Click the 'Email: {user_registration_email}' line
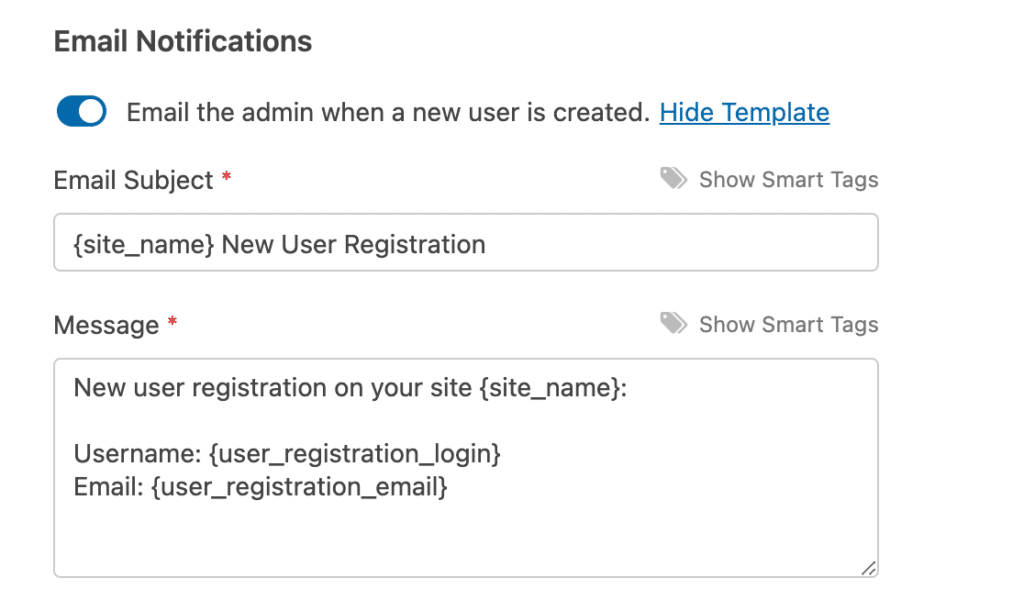This screenshot has width=1024, height=611. [260, 487]
